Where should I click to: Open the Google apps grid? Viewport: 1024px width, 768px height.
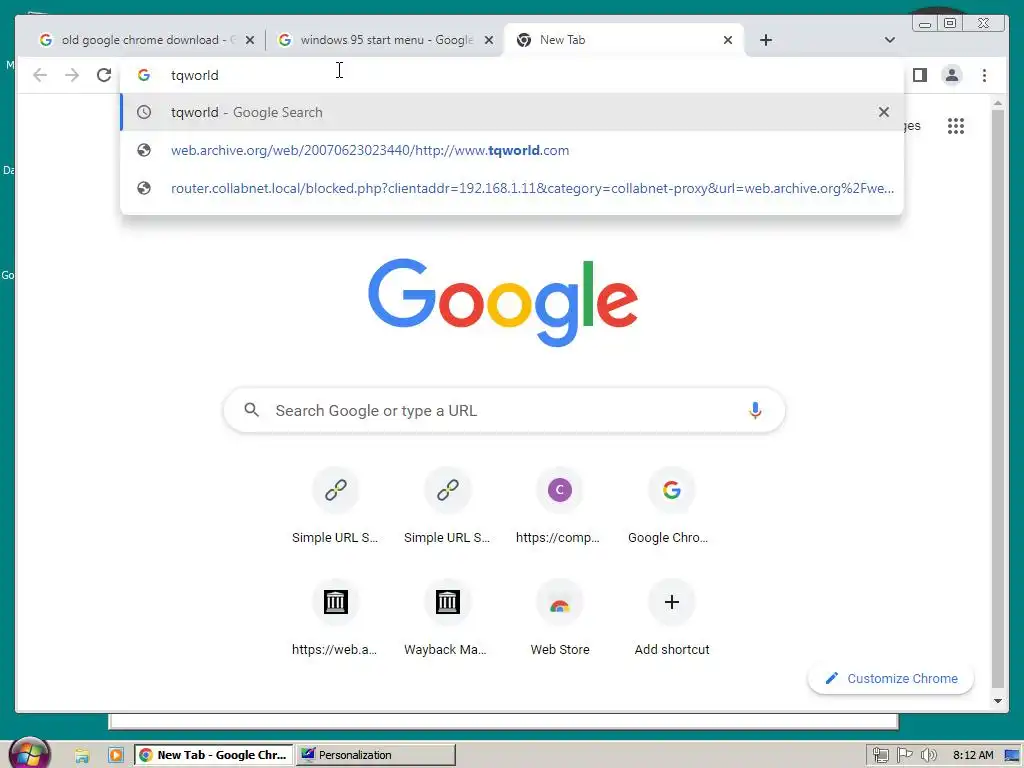click(955, 125)
